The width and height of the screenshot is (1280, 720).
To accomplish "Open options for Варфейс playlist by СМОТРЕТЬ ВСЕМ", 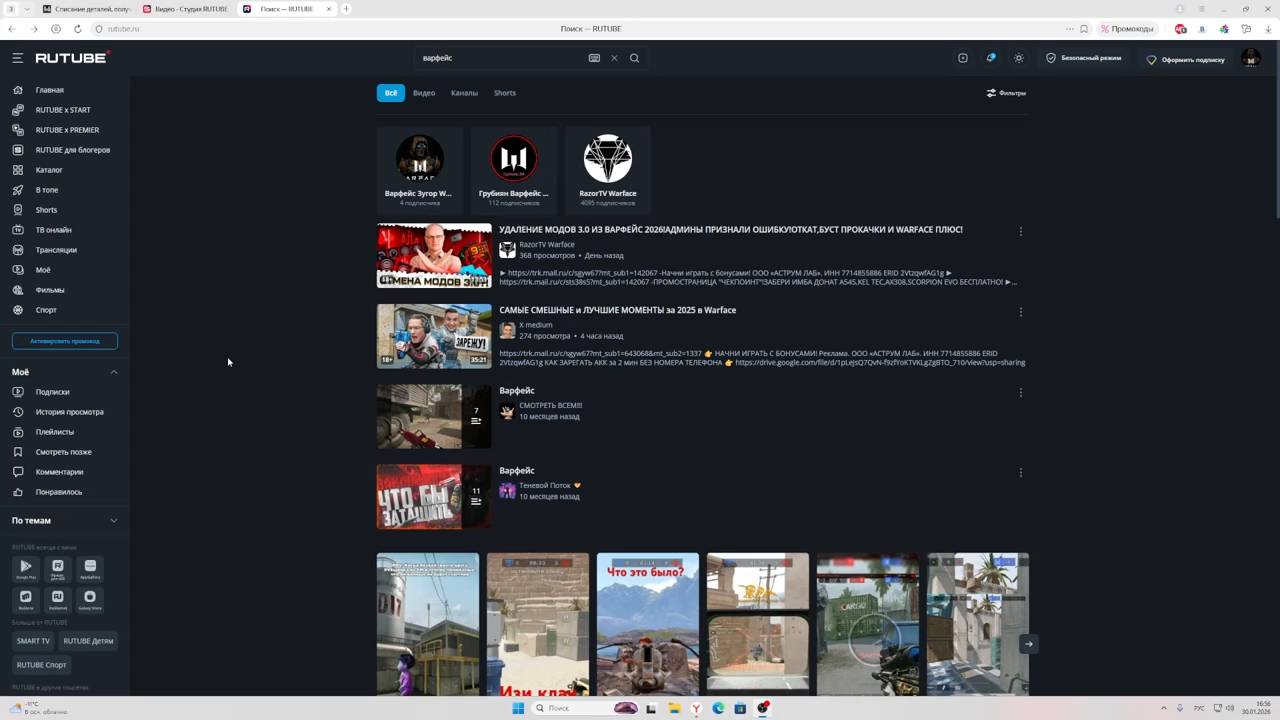I will tap(1020, 392).
